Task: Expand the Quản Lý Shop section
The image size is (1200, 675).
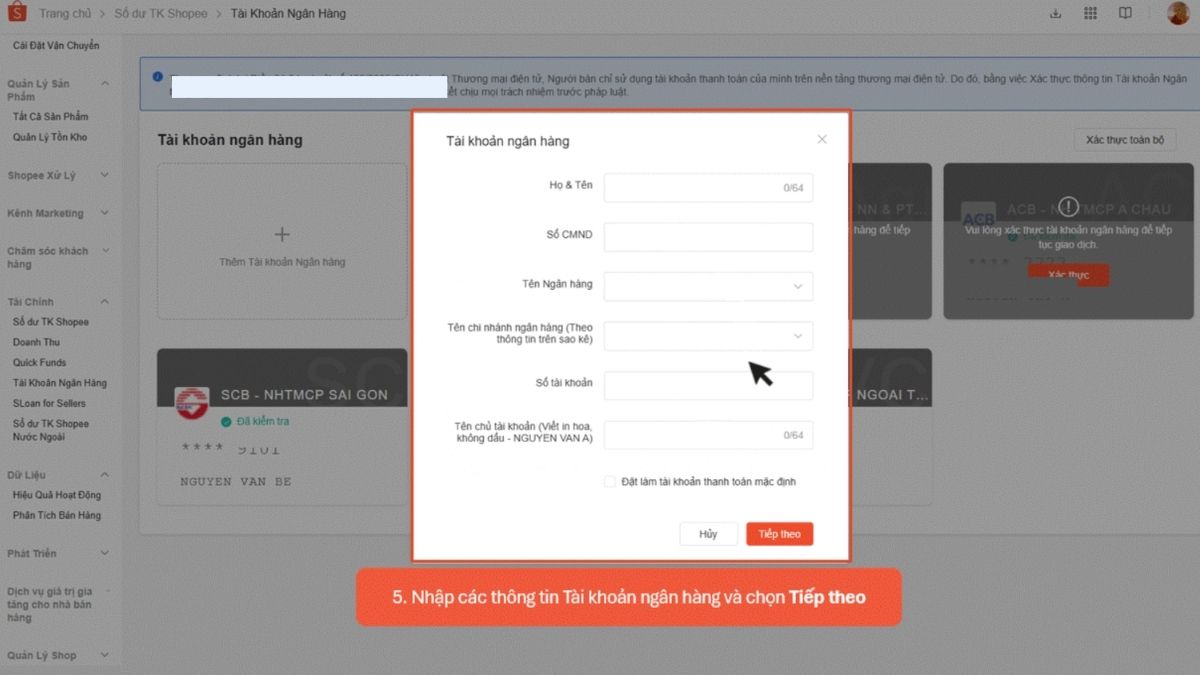Action: click(105, 656)
